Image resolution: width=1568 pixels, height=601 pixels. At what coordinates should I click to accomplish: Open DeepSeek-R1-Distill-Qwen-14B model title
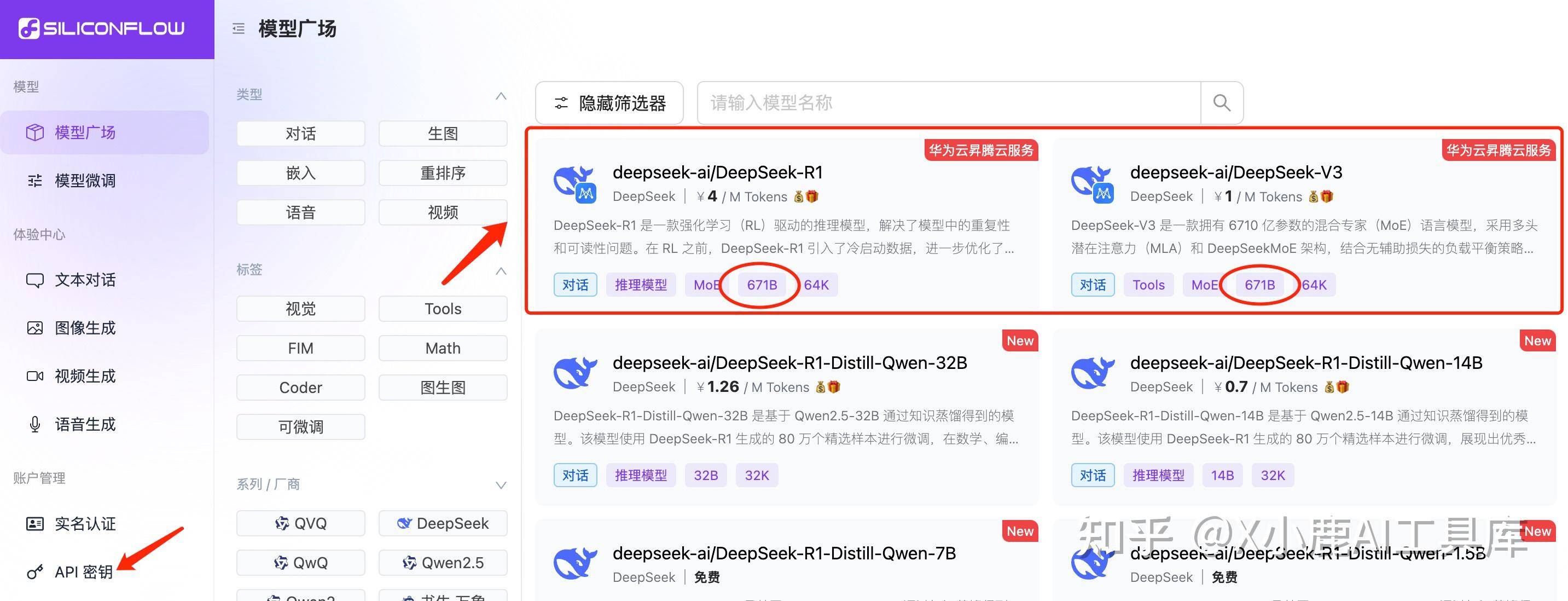pos(1306,363)
